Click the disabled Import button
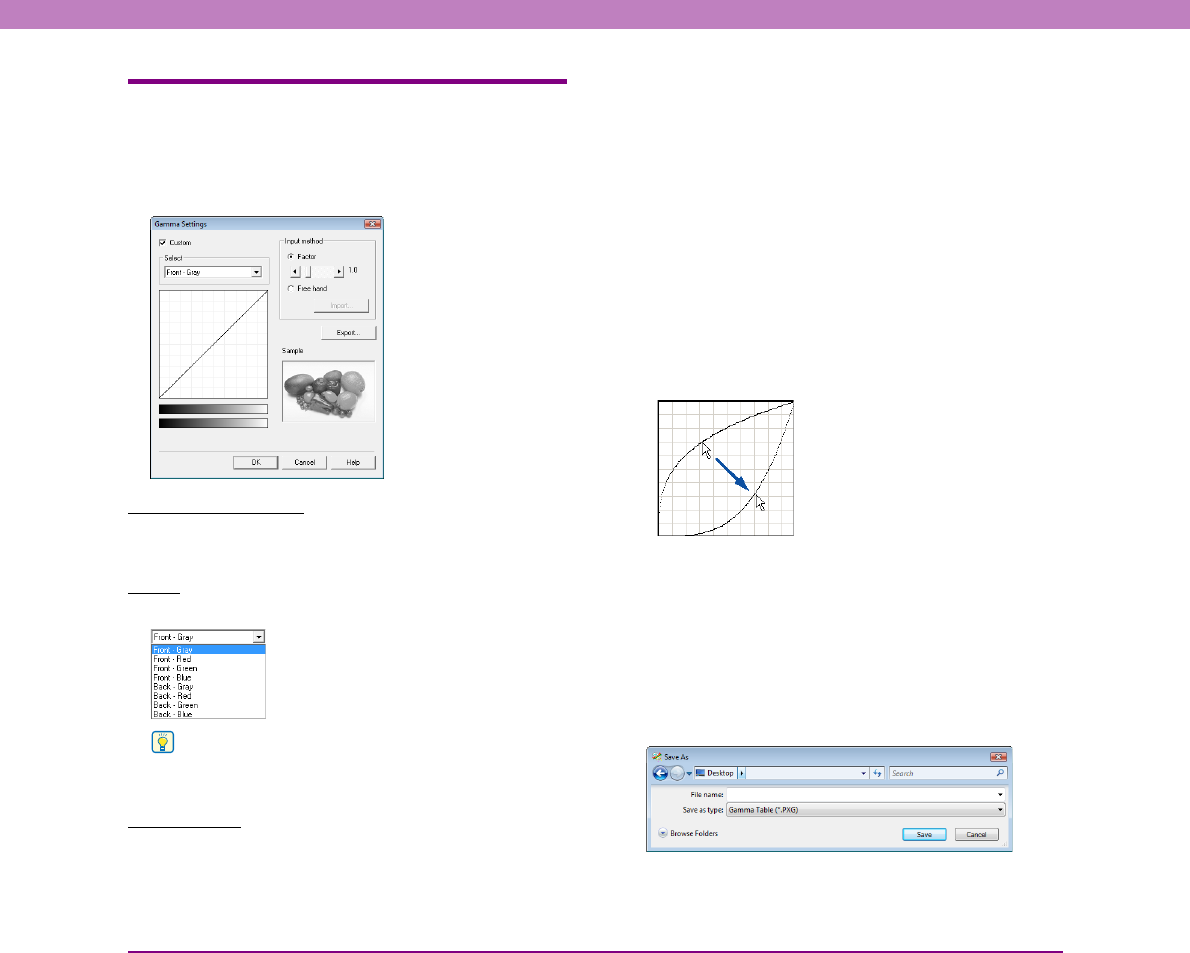This screenshot has height=953, width=1190. (342, 305)
